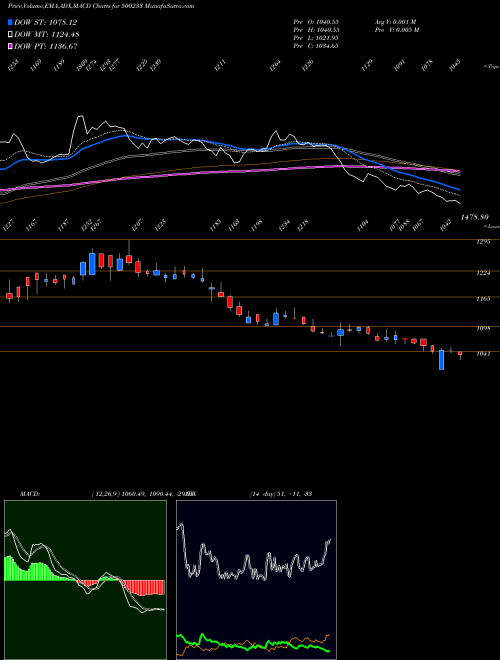Click the red MACD histogram bars
Image resolution: width=500 pixels, height=660 pixels.
click(143, 588)
